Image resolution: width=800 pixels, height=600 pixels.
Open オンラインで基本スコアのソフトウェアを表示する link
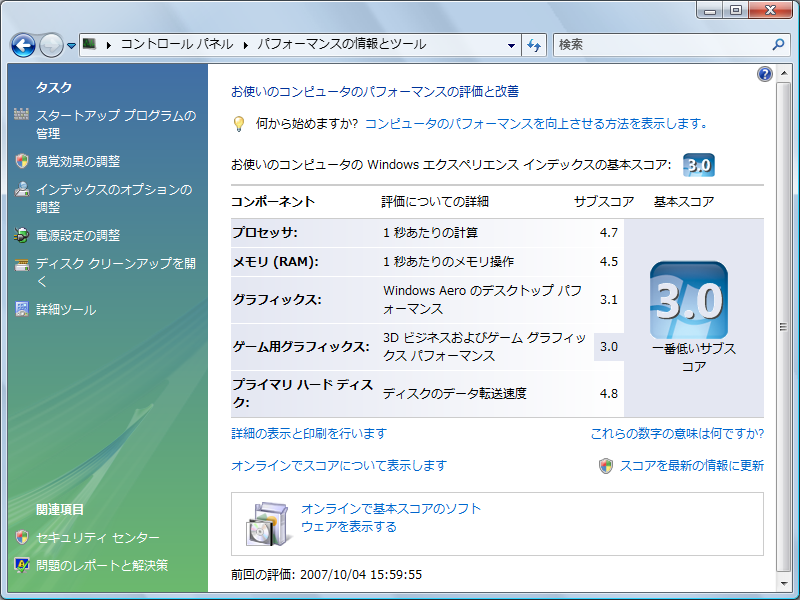click(390, 517)
